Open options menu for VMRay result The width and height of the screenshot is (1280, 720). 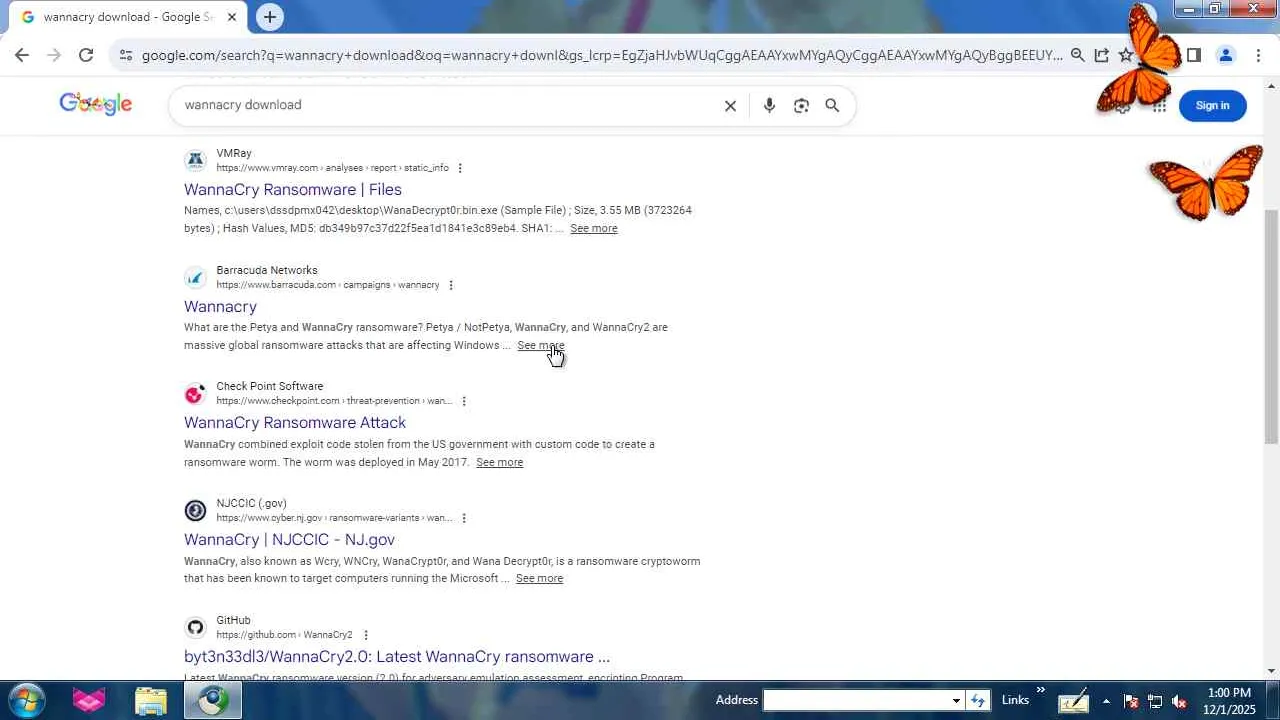[x=460, y=168]
